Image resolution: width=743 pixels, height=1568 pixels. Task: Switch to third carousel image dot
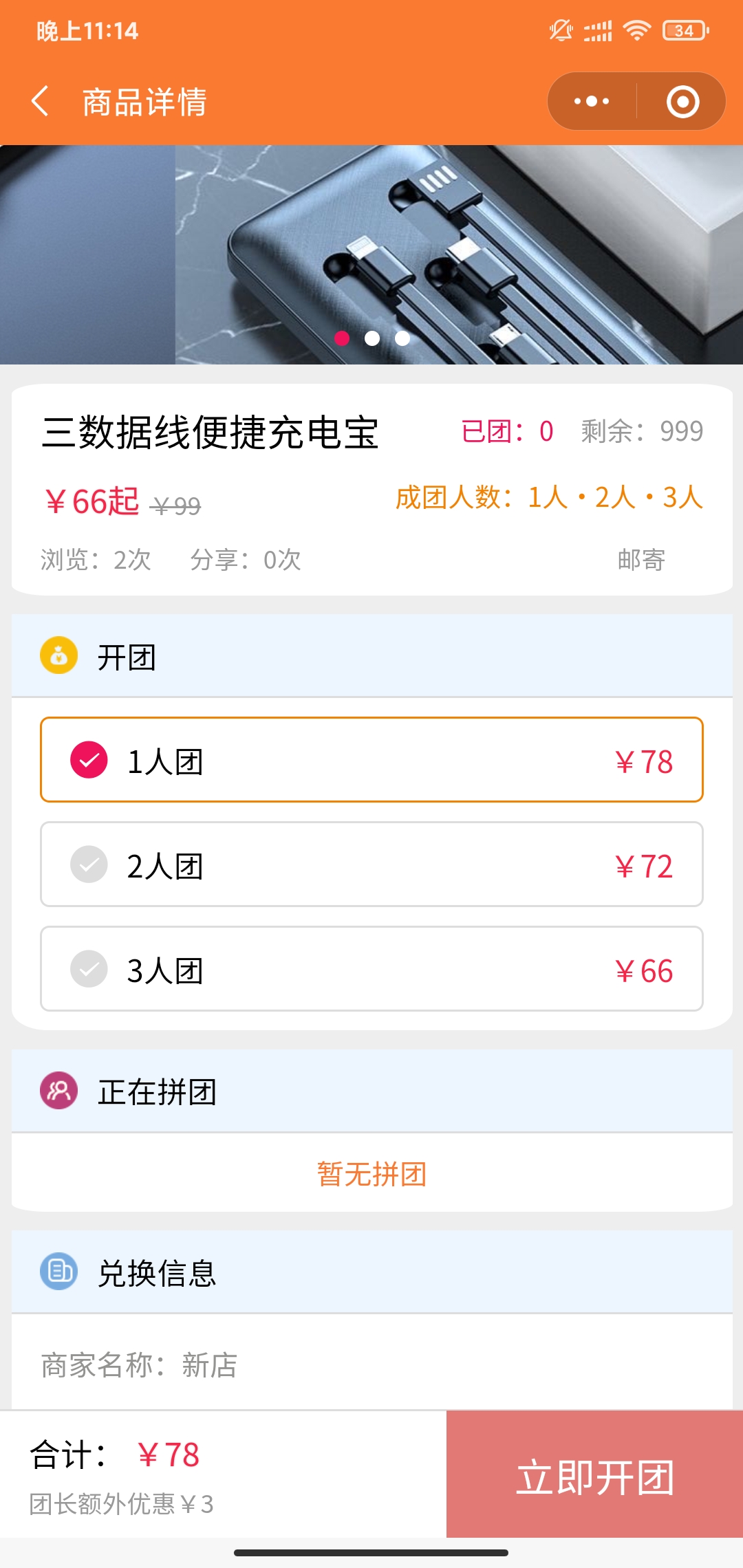(402, 338)
